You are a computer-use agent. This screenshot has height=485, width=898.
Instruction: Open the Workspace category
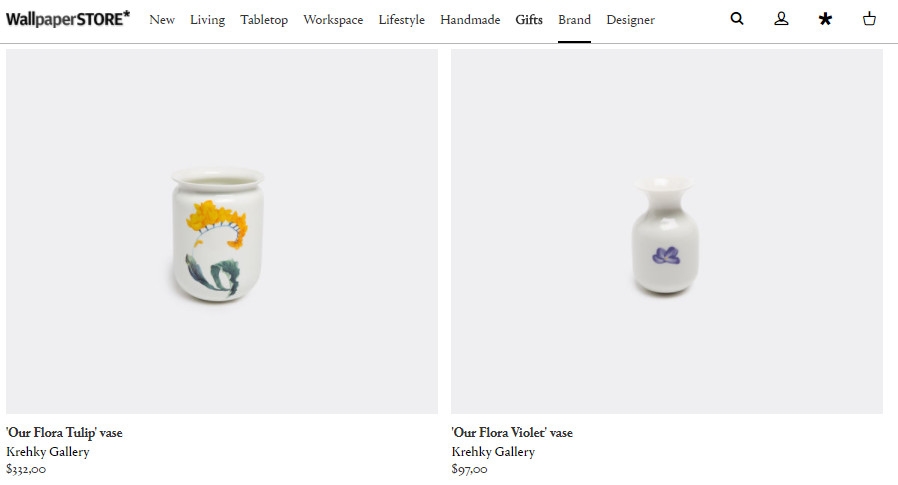pos(333,19)
